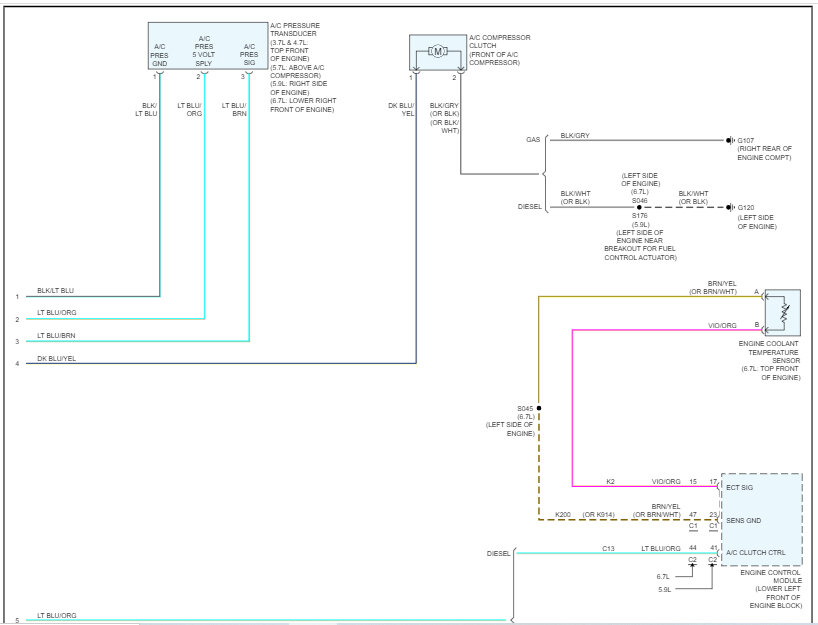Click the LT BLU/ORG label next to C13
Image resolution: width=818 pixels, height=625 pixels.
660,548
